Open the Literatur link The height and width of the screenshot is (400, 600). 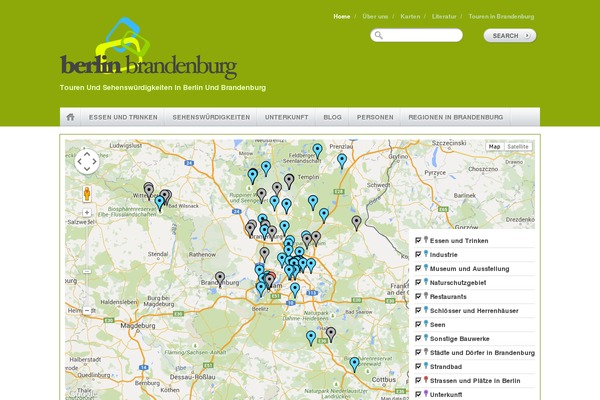[444, 16]
